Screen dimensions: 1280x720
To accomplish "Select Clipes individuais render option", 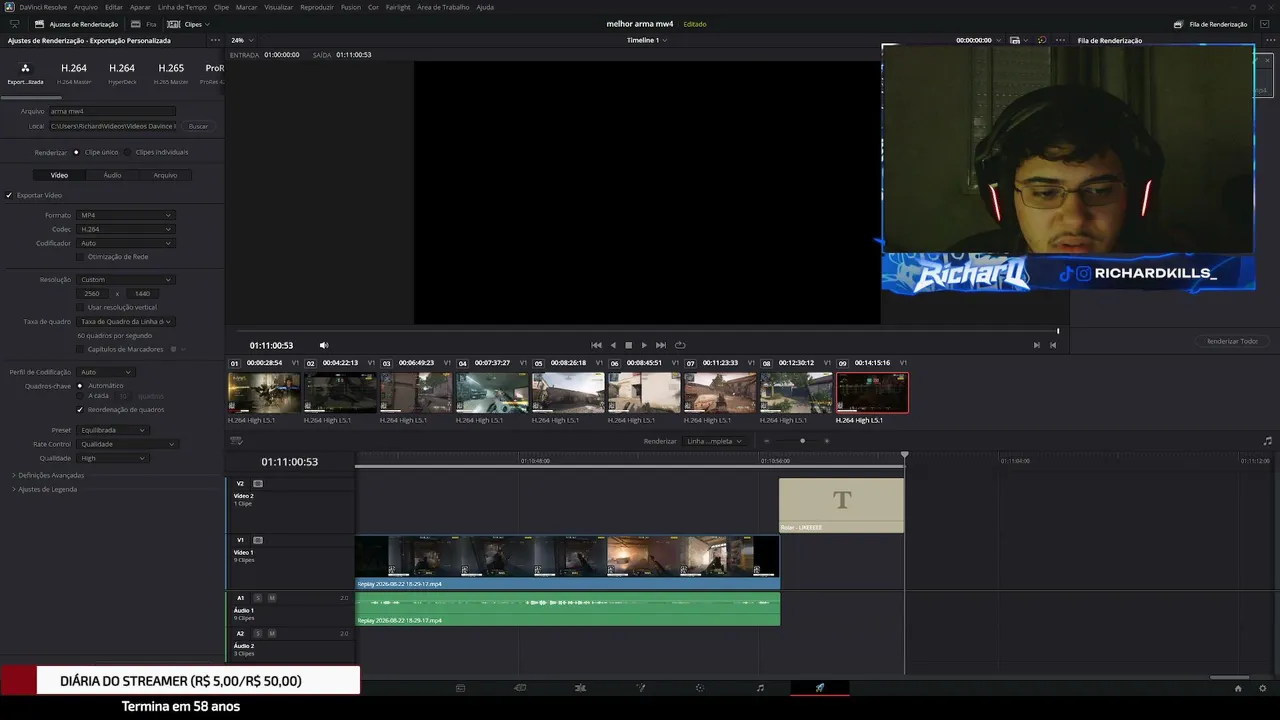I will [128, 152].
